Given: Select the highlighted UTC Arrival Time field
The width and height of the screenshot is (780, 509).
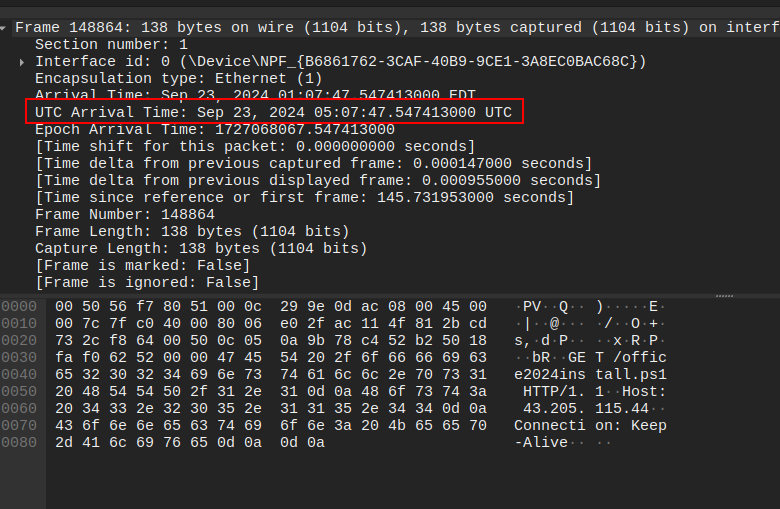Looking at the screenshot, I should click(273, 113).
